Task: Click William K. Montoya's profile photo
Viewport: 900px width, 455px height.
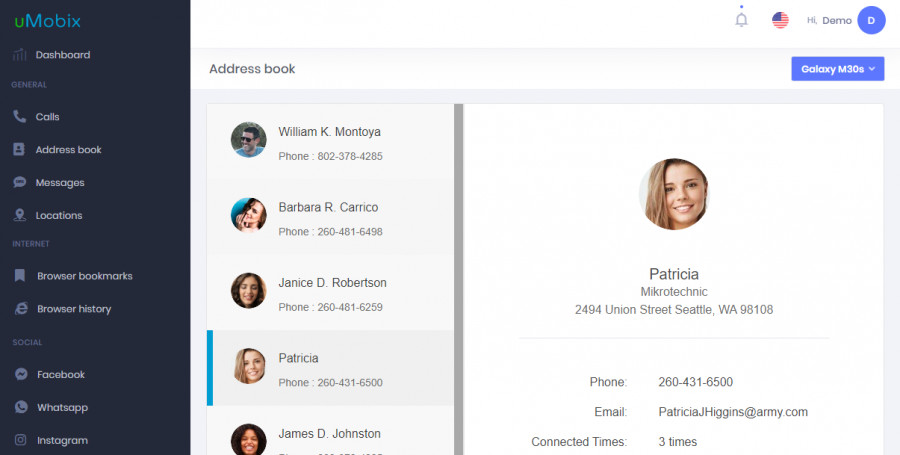Action: click(x=249, y=139)
